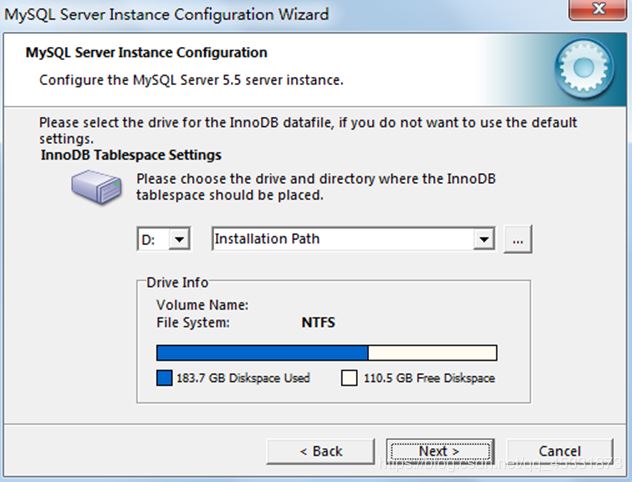
Task: Click the '110.5 GB Free Diskspace' text
Action: (x=429, y=378)
